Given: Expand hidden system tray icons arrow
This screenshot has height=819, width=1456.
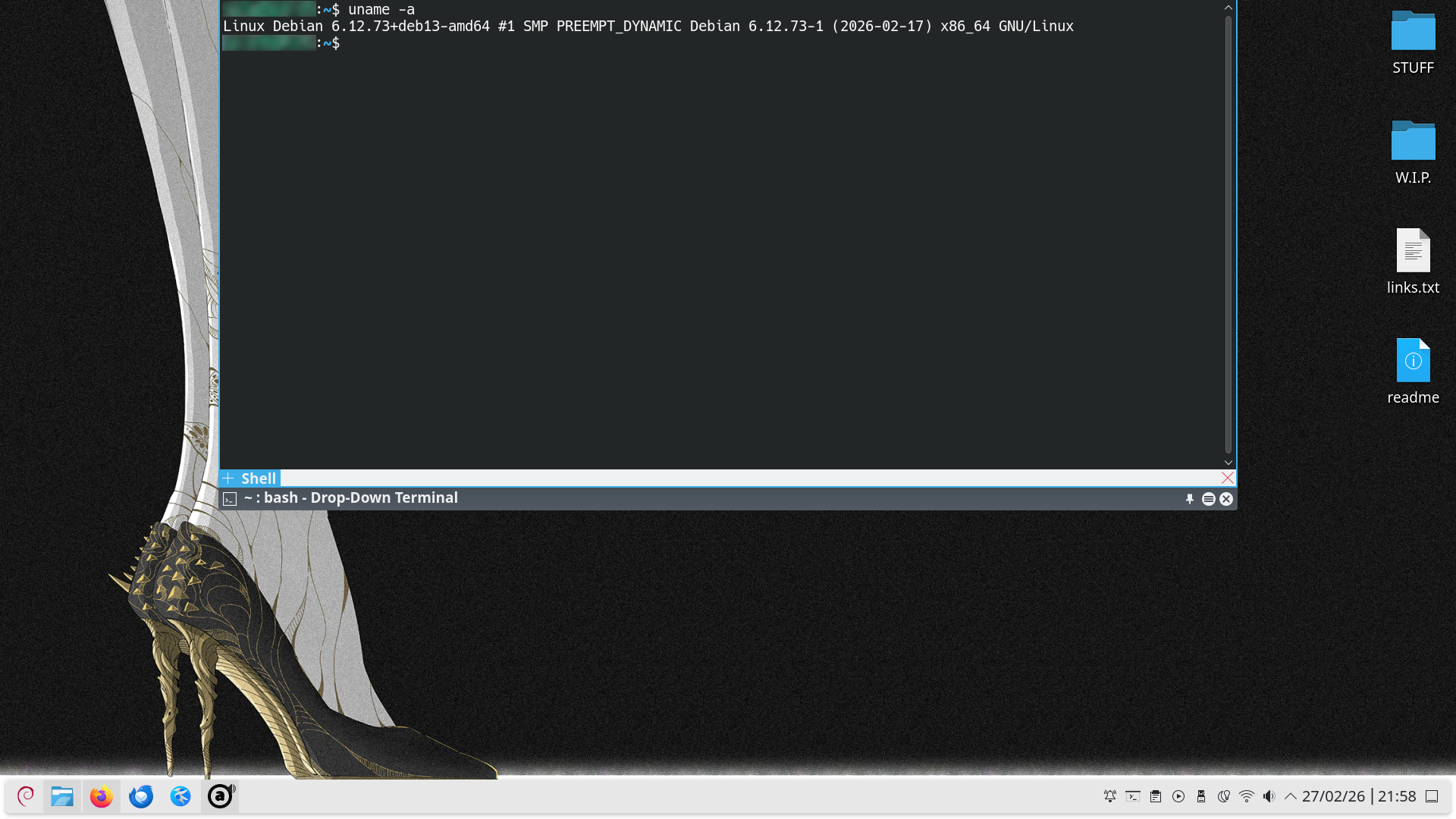Looking at the screenshot, I should click(x=1290, y=796).
